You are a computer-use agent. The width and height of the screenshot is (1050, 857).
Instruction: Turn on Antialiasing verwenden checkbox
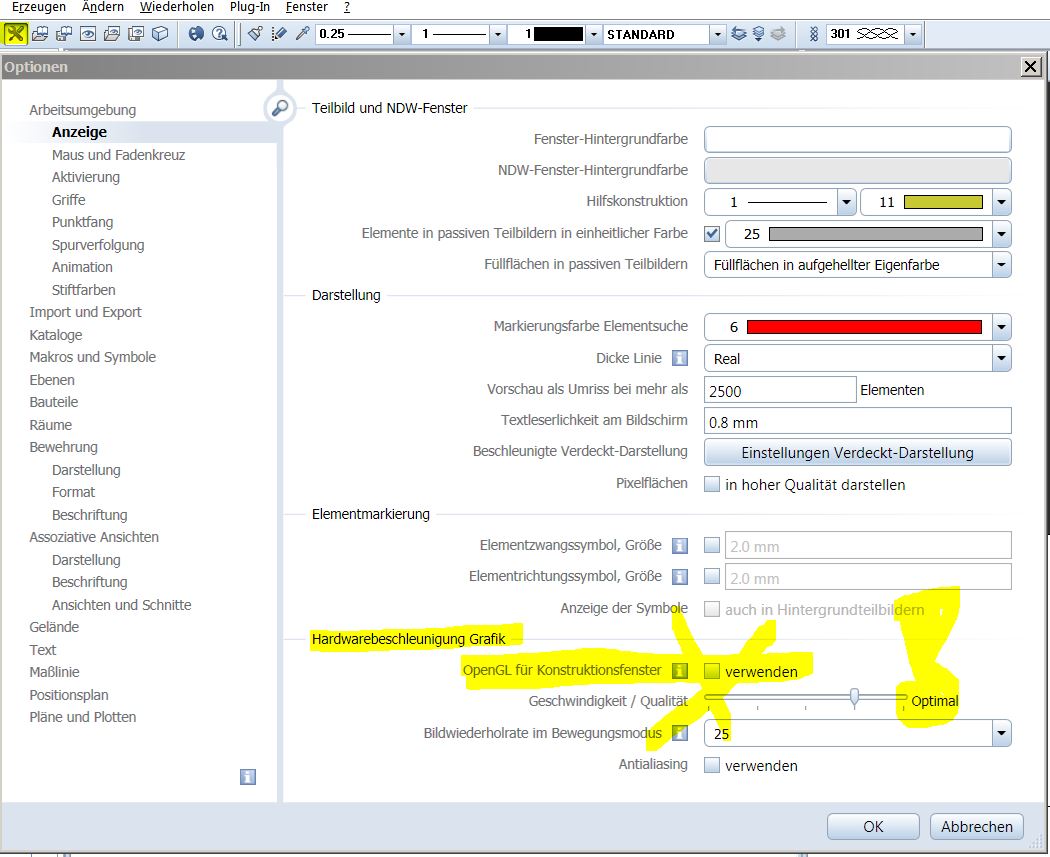[x=712, y=765]
